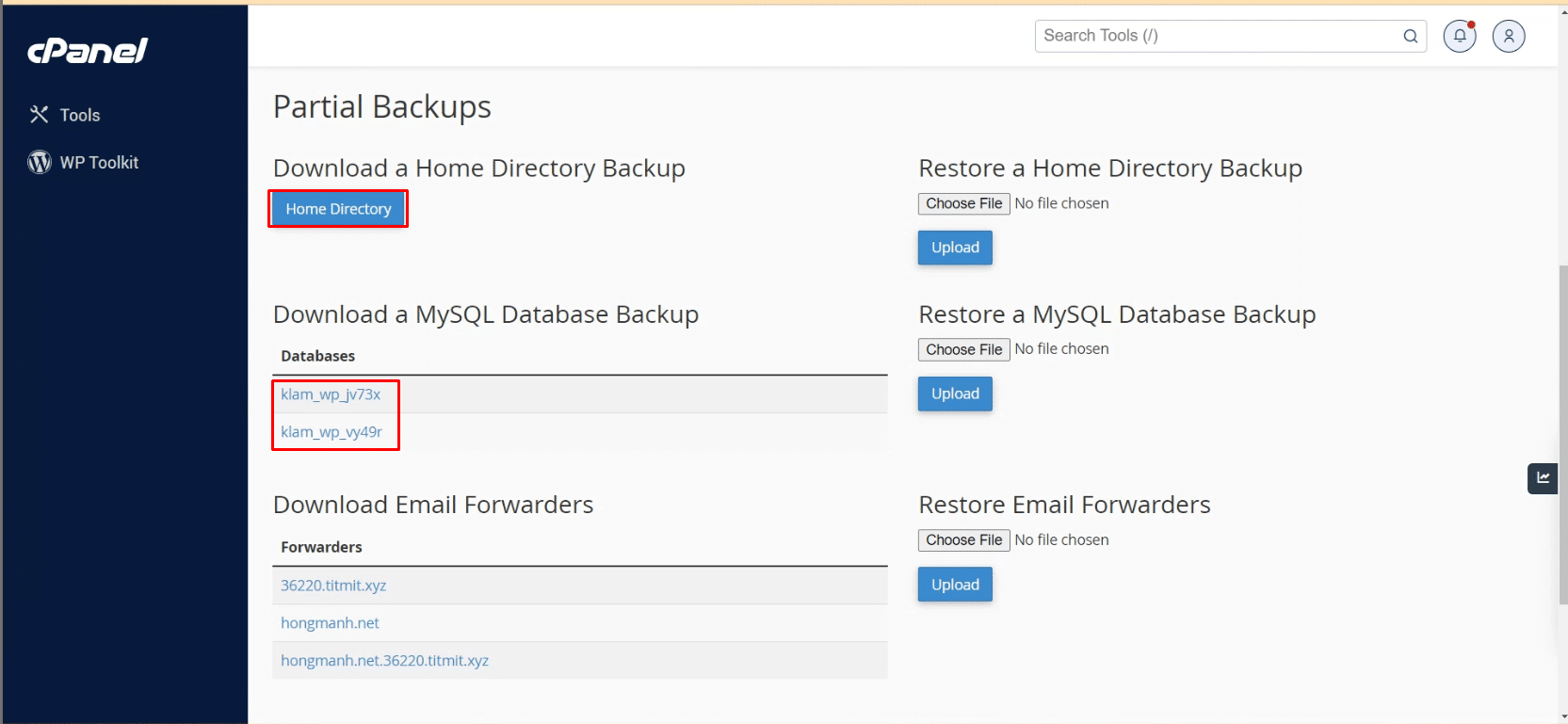Image resolution: width=1568 pixels, height=724 pixels.
Task: Click the Tools wrench icon in sidebar
Action: click(x=39, y=115)
